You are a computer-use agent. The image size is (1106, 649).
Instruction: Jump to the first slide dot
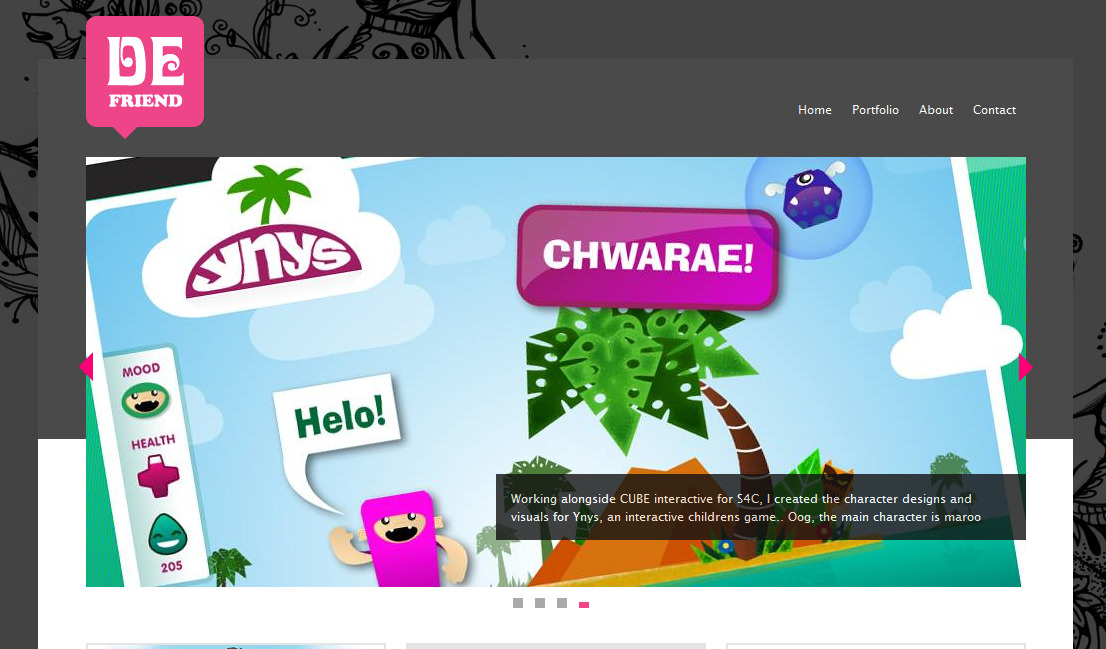click(518, 603)
